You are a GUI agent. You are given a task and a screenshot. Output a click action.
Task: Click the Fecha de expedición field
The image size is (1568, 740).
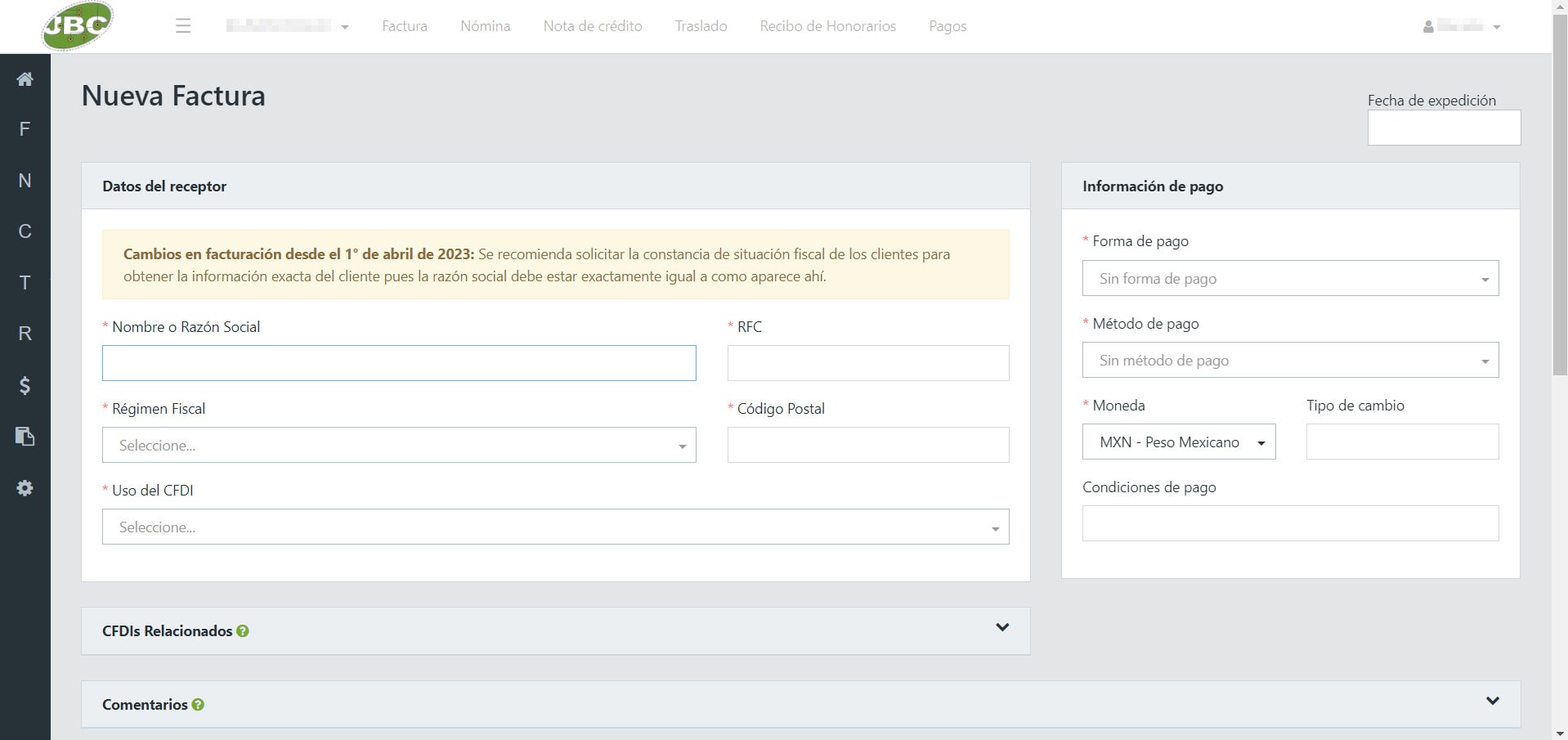[1444, 128]
